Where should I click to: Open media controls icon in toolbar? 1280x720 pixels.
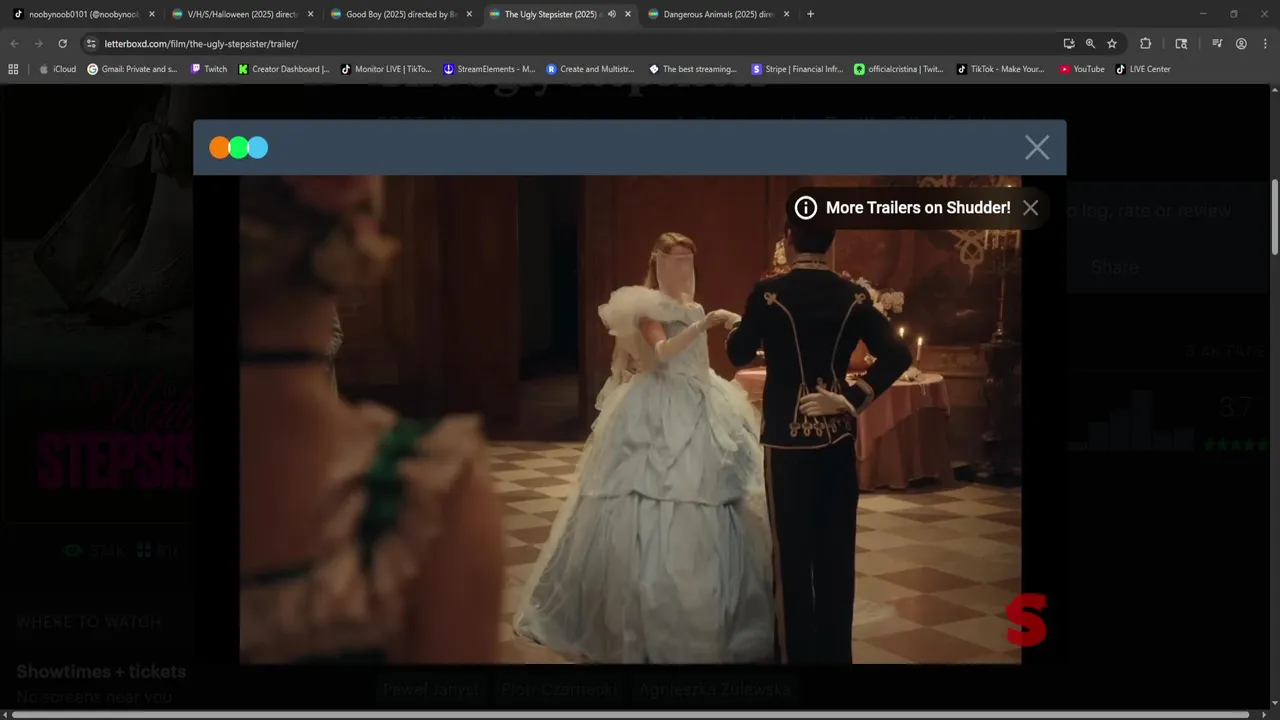click(x=1217, y=44)
